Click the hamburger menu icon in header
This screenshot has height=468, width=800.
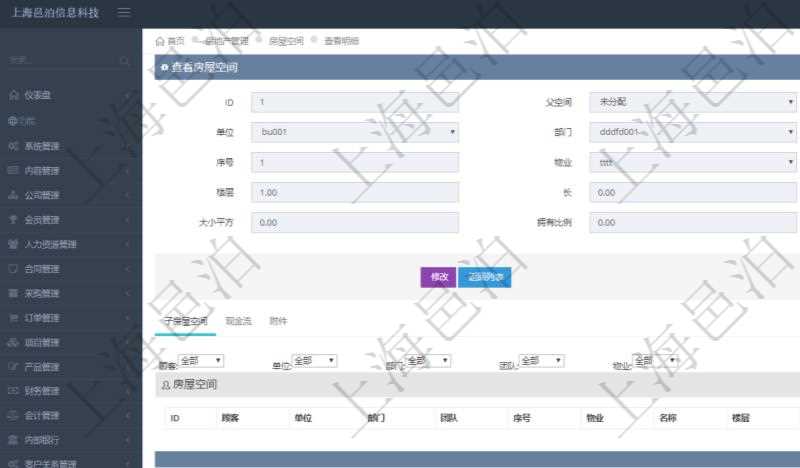coord(124,13)
